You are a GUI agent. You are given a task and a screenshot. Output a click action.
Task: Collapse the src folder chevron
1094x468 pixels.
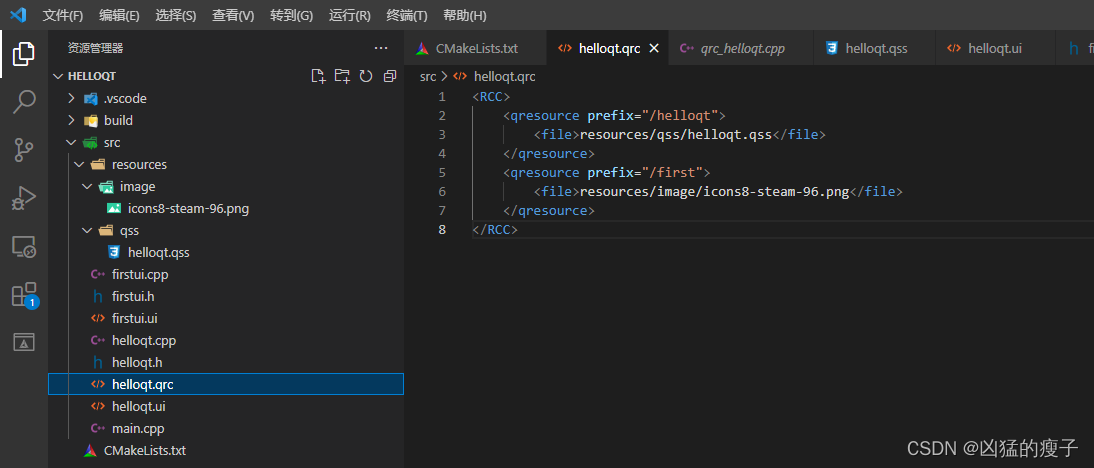(x=70, y=143)
